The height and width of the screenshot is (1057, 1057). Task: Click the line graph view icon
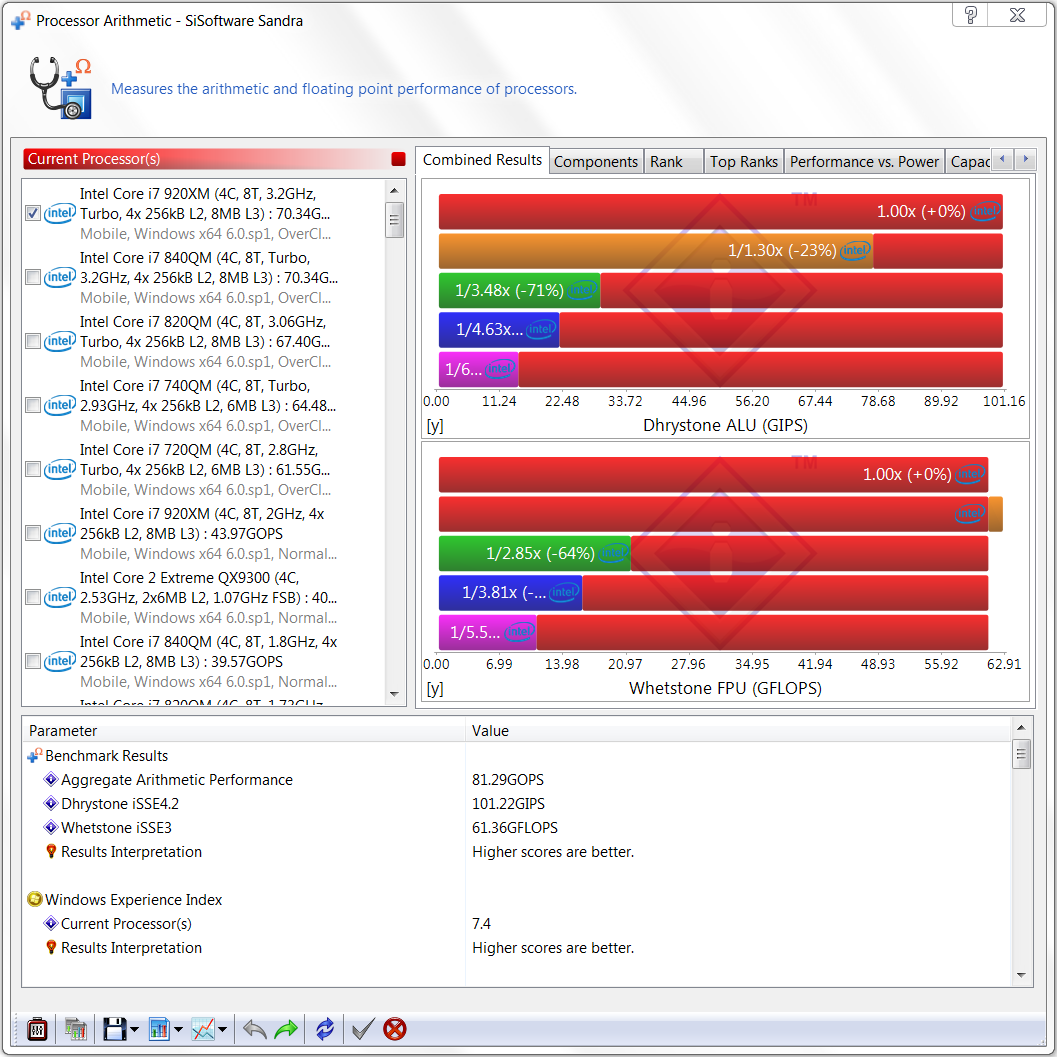[203, 1029]
